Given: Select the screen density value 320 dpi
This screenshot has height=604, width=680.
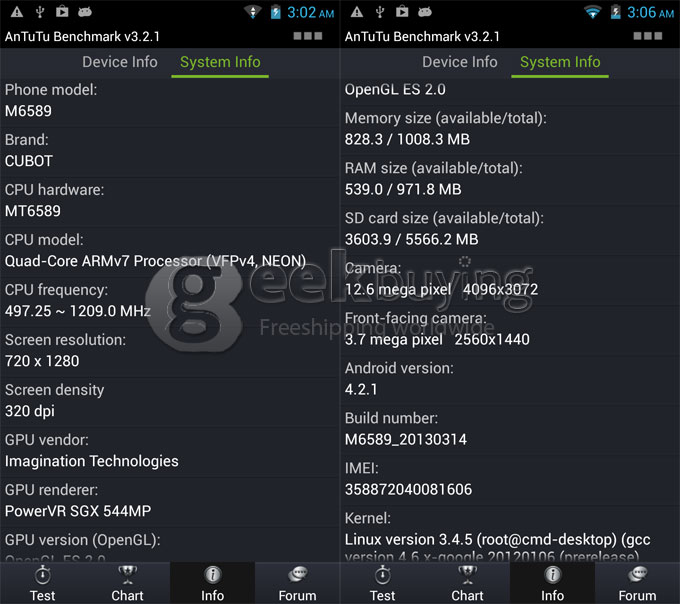Looking at the screenshot, I should 30,411.
